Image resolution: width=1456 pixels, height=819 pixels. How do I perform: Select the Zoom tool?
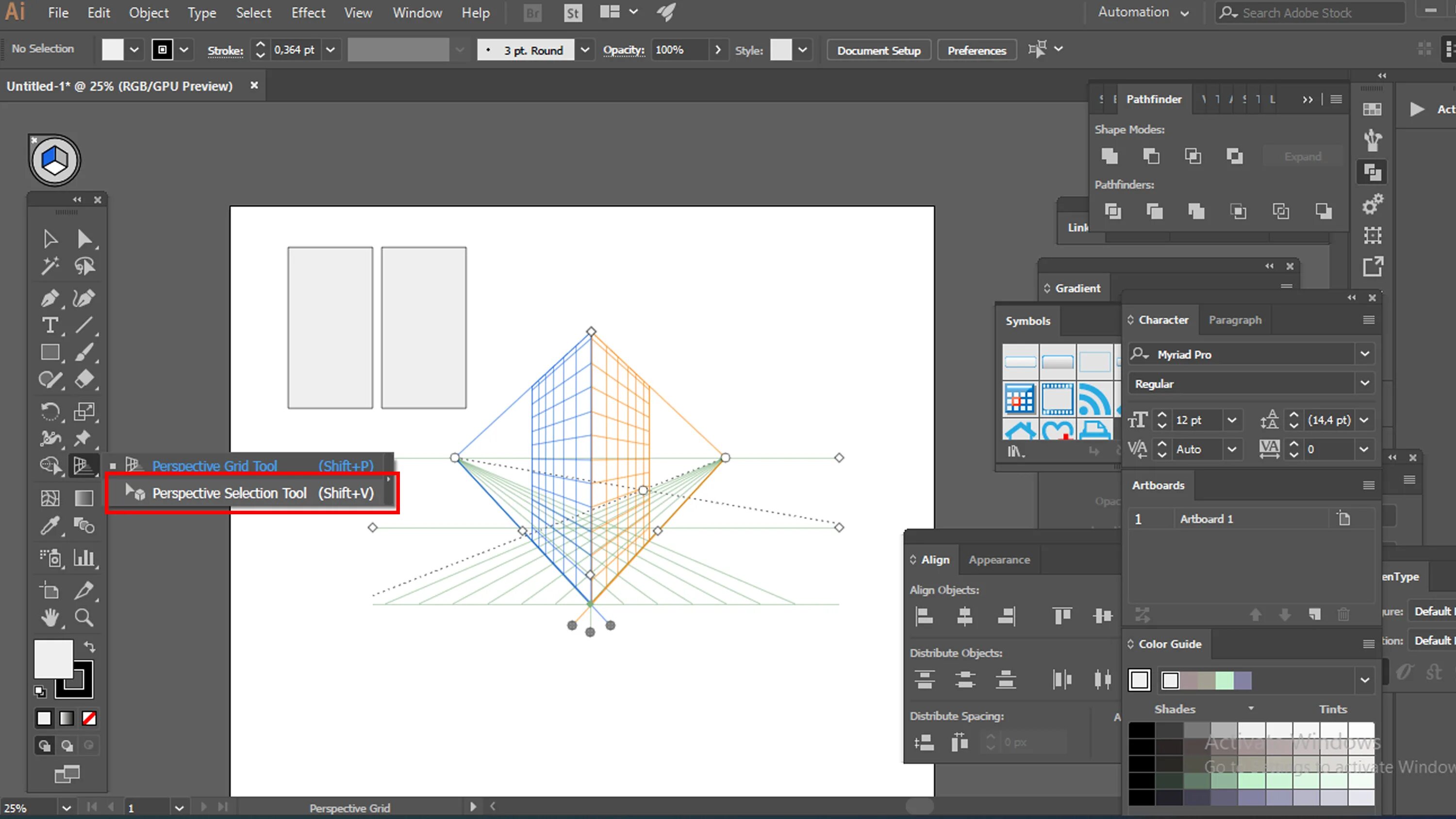pos(84,617)
